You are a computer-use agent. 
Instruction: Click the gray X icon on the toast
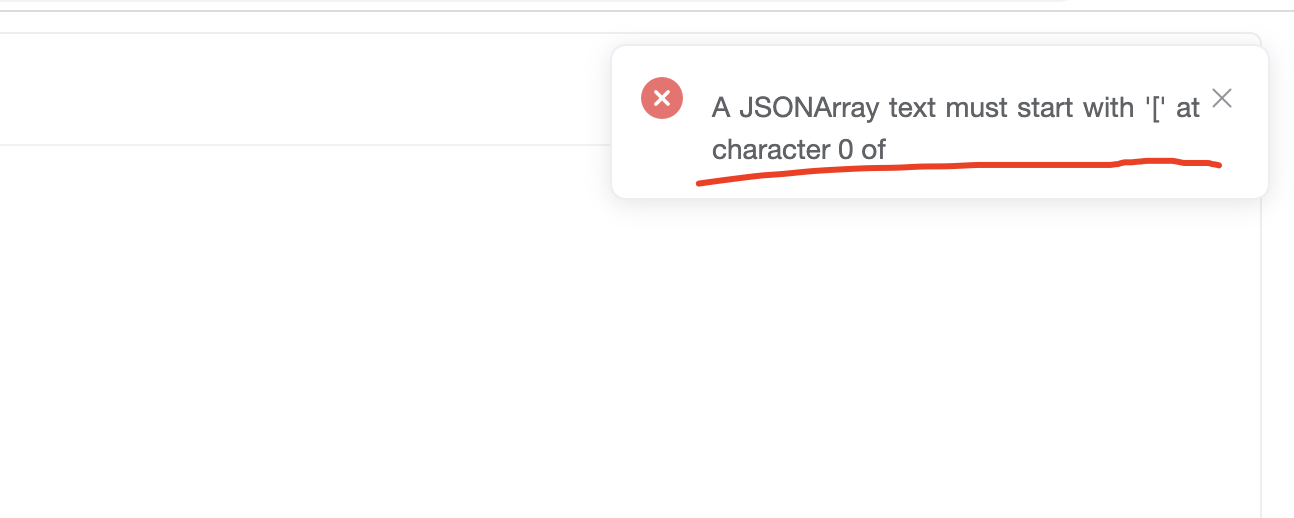tap(1221, 98)
